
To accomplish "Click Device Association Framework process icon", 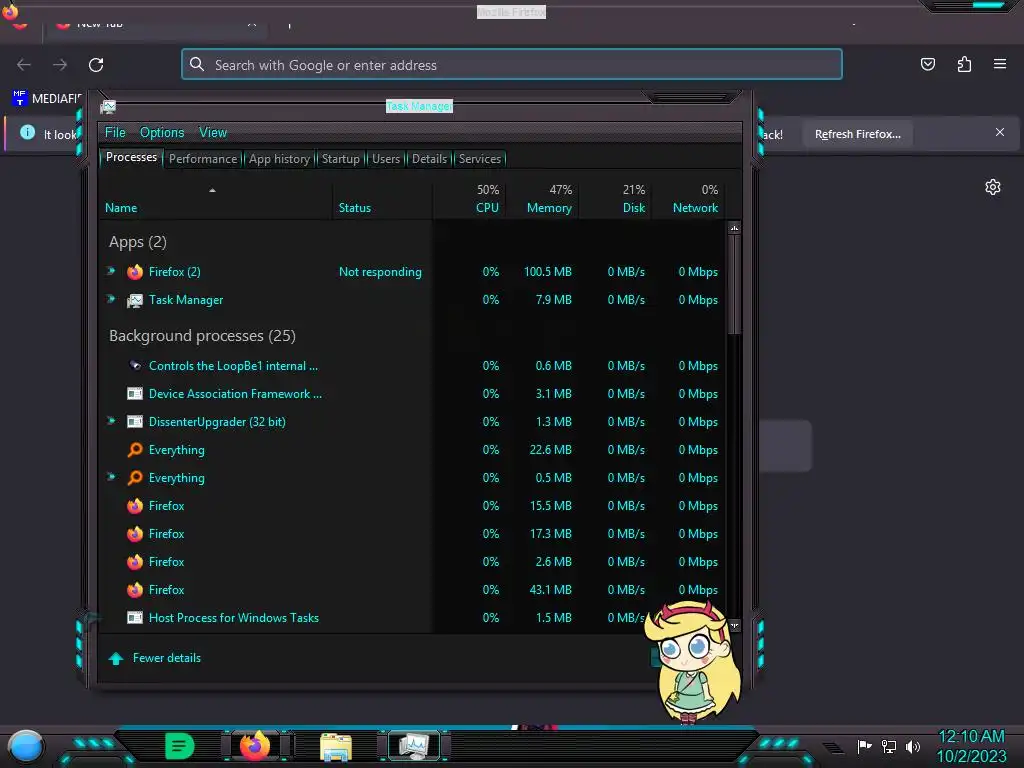I will coord(135,394).
